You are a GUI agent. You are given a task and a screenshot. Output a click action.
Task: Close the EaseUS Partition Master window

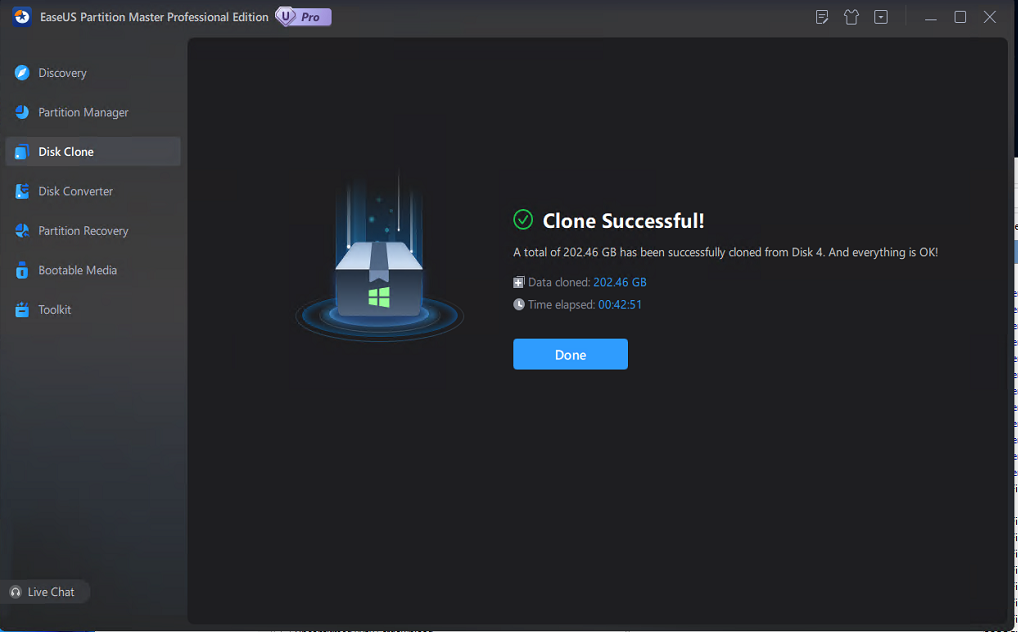tap(989, 17)
